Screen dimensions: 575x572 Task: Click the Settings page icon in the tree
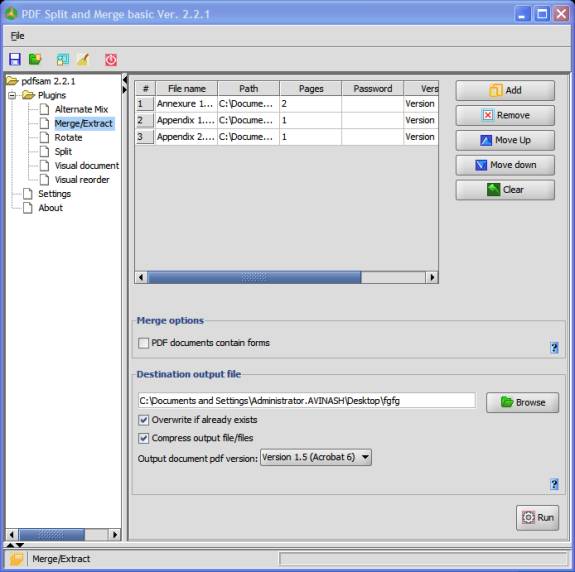(28, 194)
